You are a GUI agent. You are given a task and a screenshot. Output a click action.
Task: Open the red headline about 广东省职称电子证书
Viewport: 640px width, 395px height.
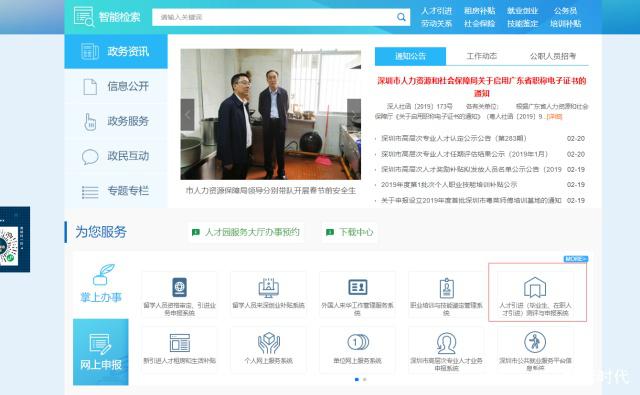pos(482,87)
